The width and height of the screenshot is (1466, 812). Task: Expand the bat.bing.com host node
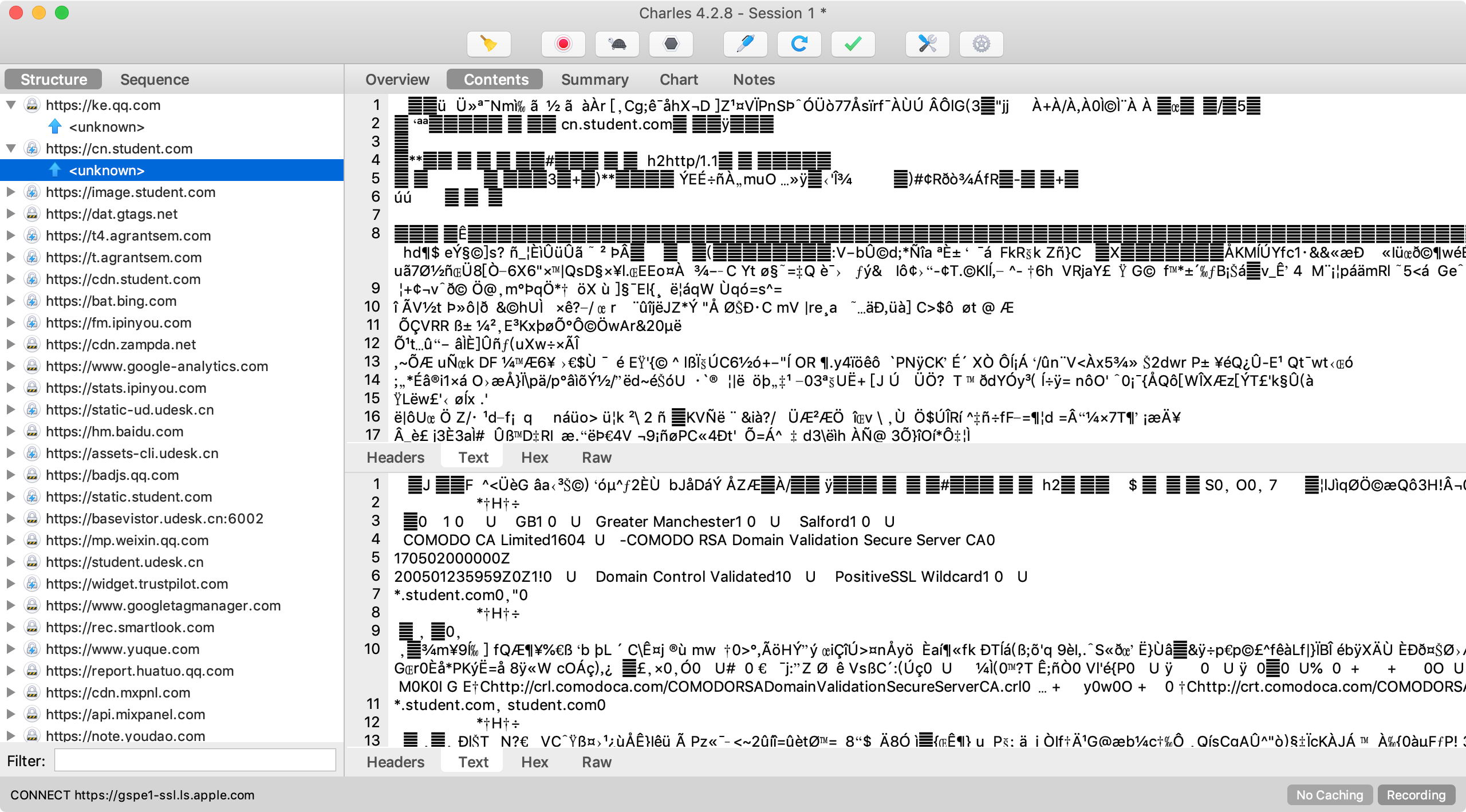click(x=11, y=301)
